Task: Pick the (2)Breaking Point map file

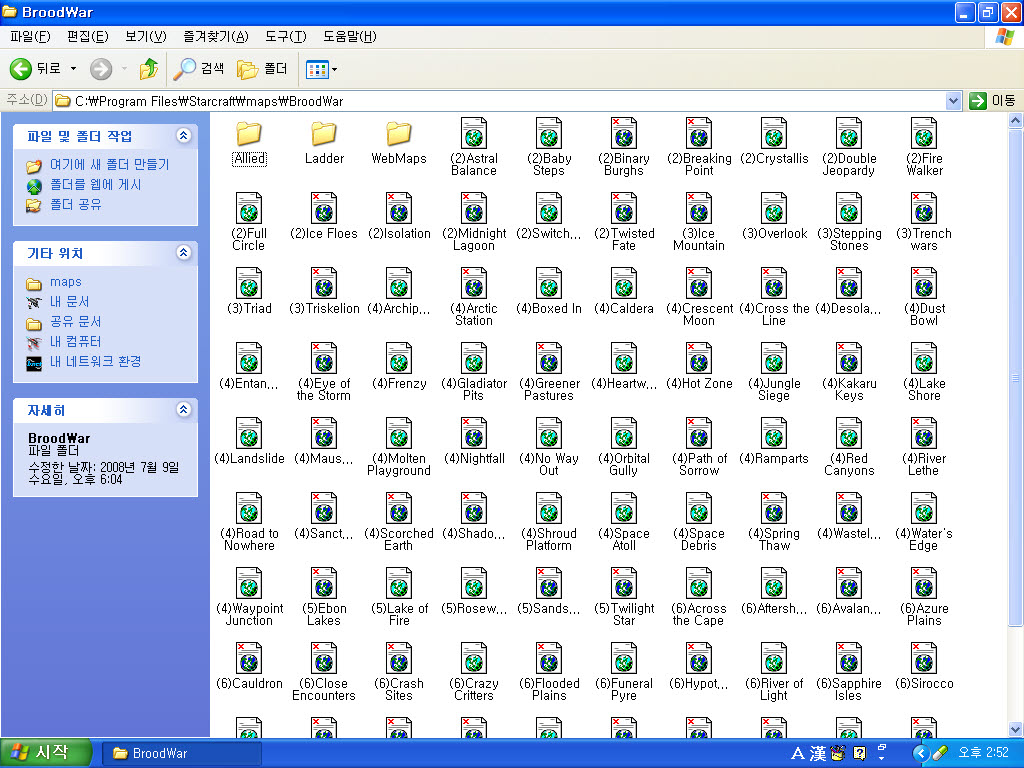Action: (x=699, y=148)
